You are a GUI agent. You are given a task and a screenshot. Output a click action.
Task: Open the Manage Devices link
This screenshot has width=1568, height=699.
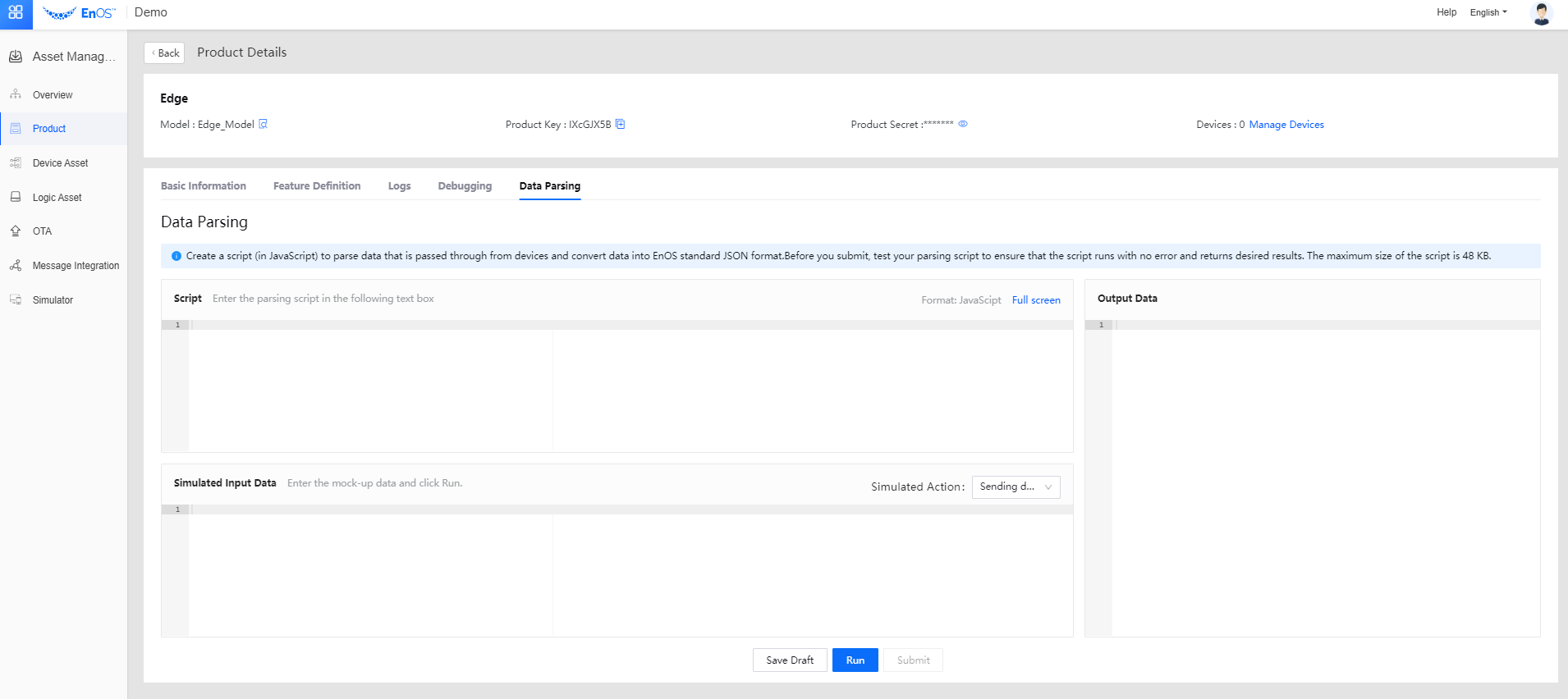tap(1286, 125)
